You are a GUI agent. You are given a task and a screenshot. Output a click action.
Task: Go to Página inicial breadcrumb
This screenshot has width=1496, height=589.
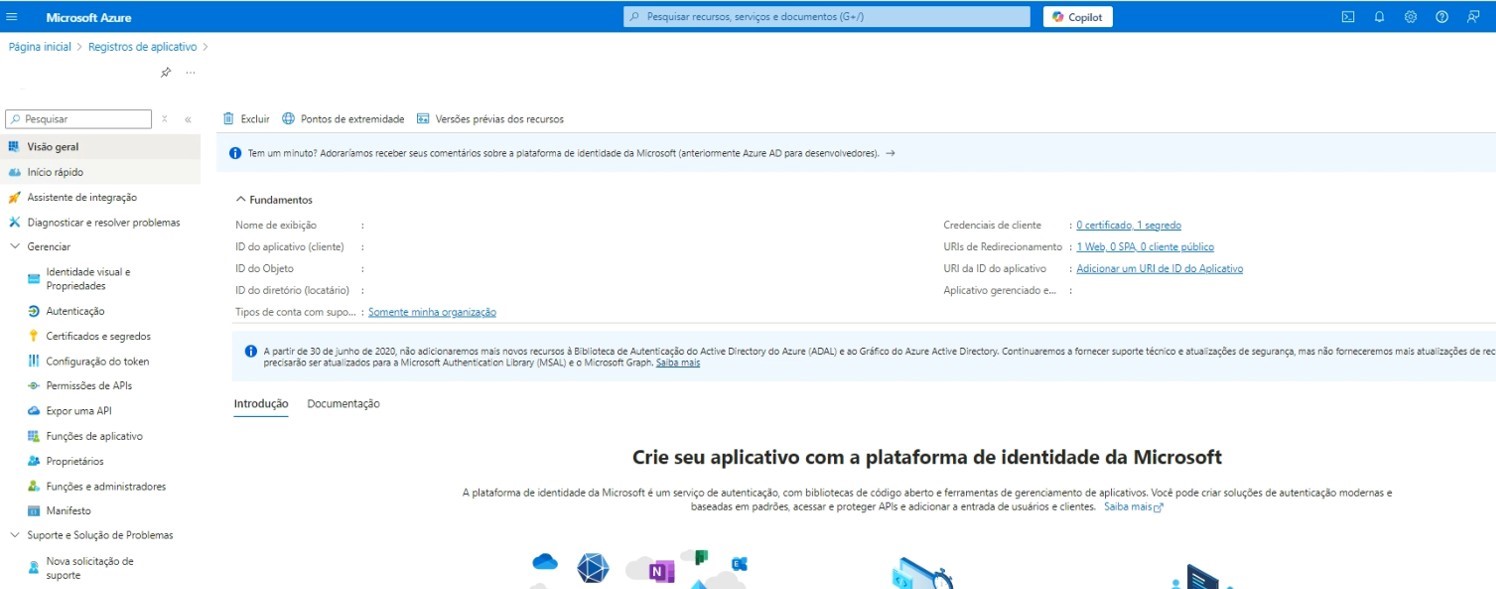(x=40, y=47)
